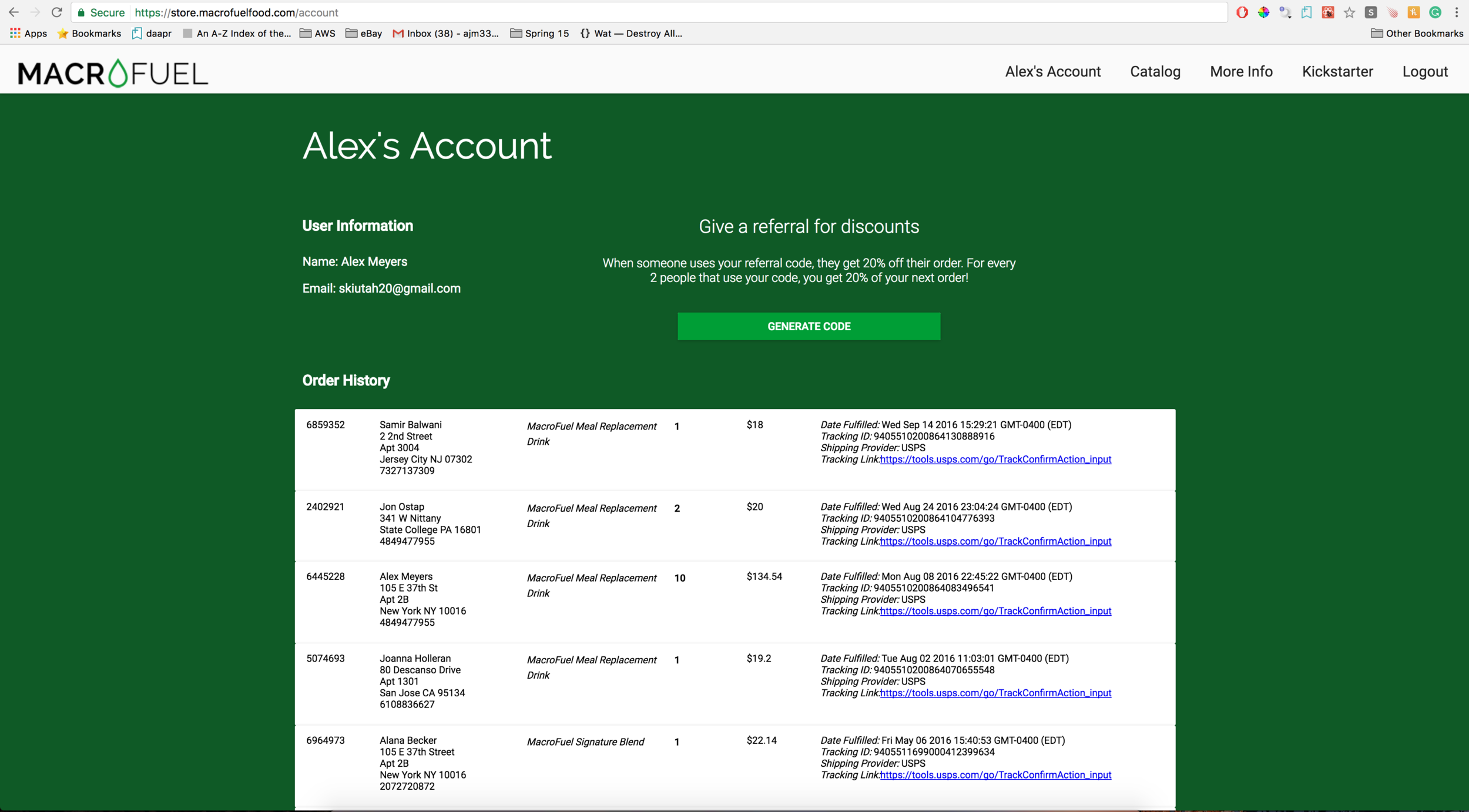Click the gray circle extension with blue alert badge
This screenshot has width=1469, height=812.
click(1285, 12)
